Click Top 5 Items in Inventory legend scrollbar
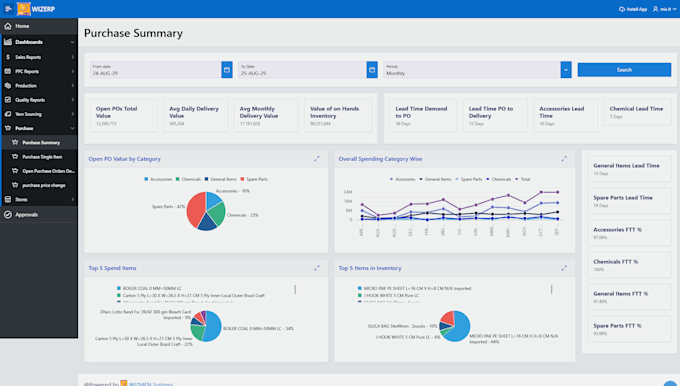 (x=552, y=289)
